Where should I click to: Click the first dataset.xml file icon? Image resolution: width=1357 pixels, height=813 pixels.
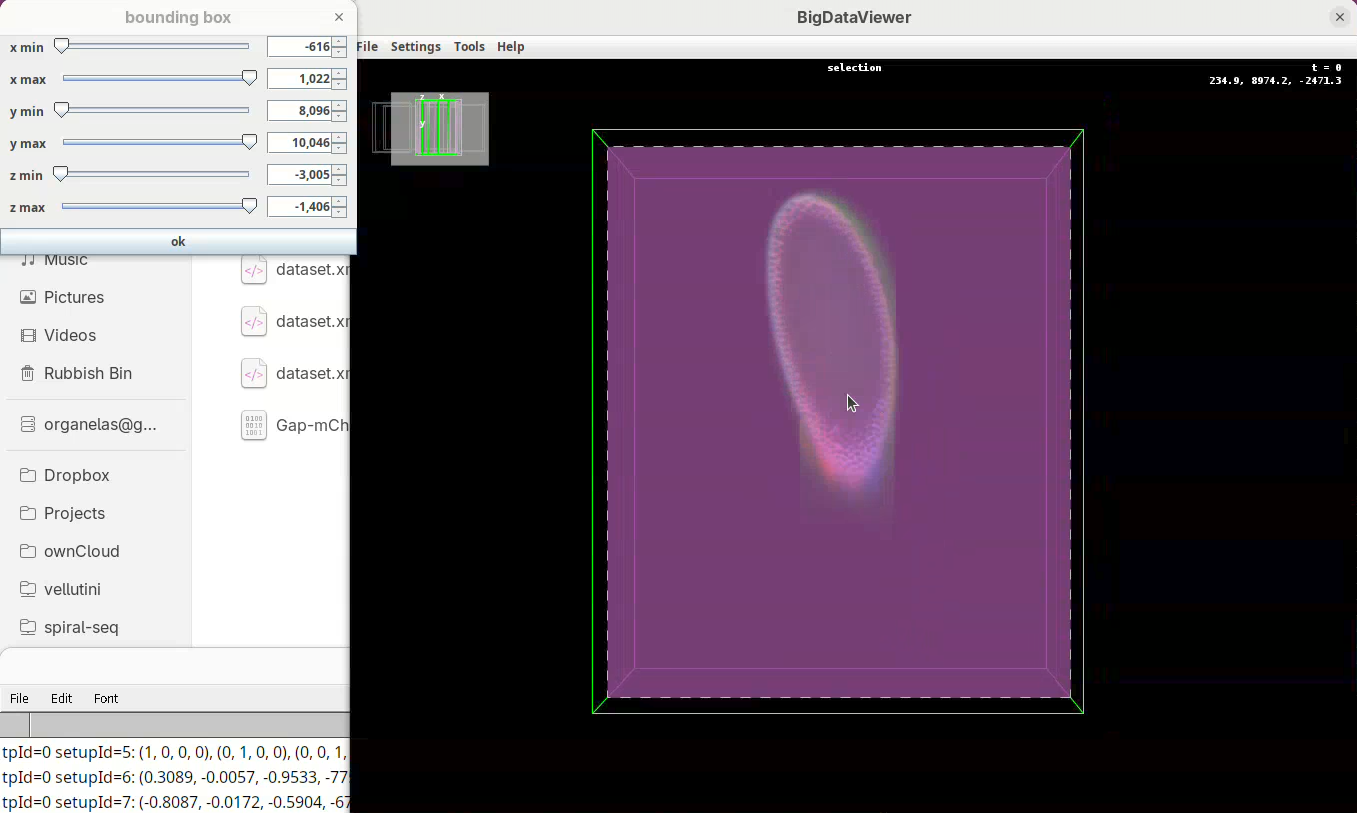254,270
